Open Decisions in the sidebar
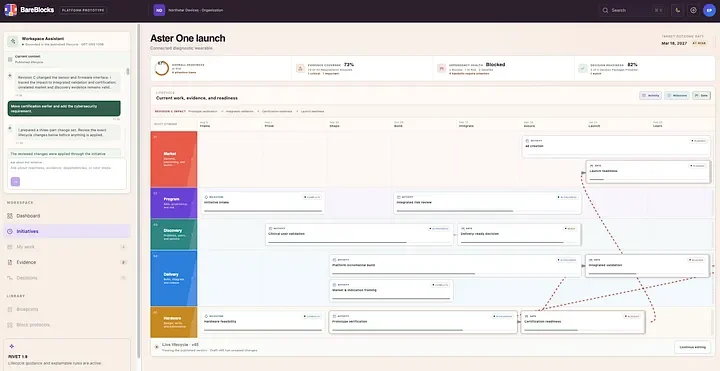This screenshot has height=371, width=720. click(x=67, y=278)
